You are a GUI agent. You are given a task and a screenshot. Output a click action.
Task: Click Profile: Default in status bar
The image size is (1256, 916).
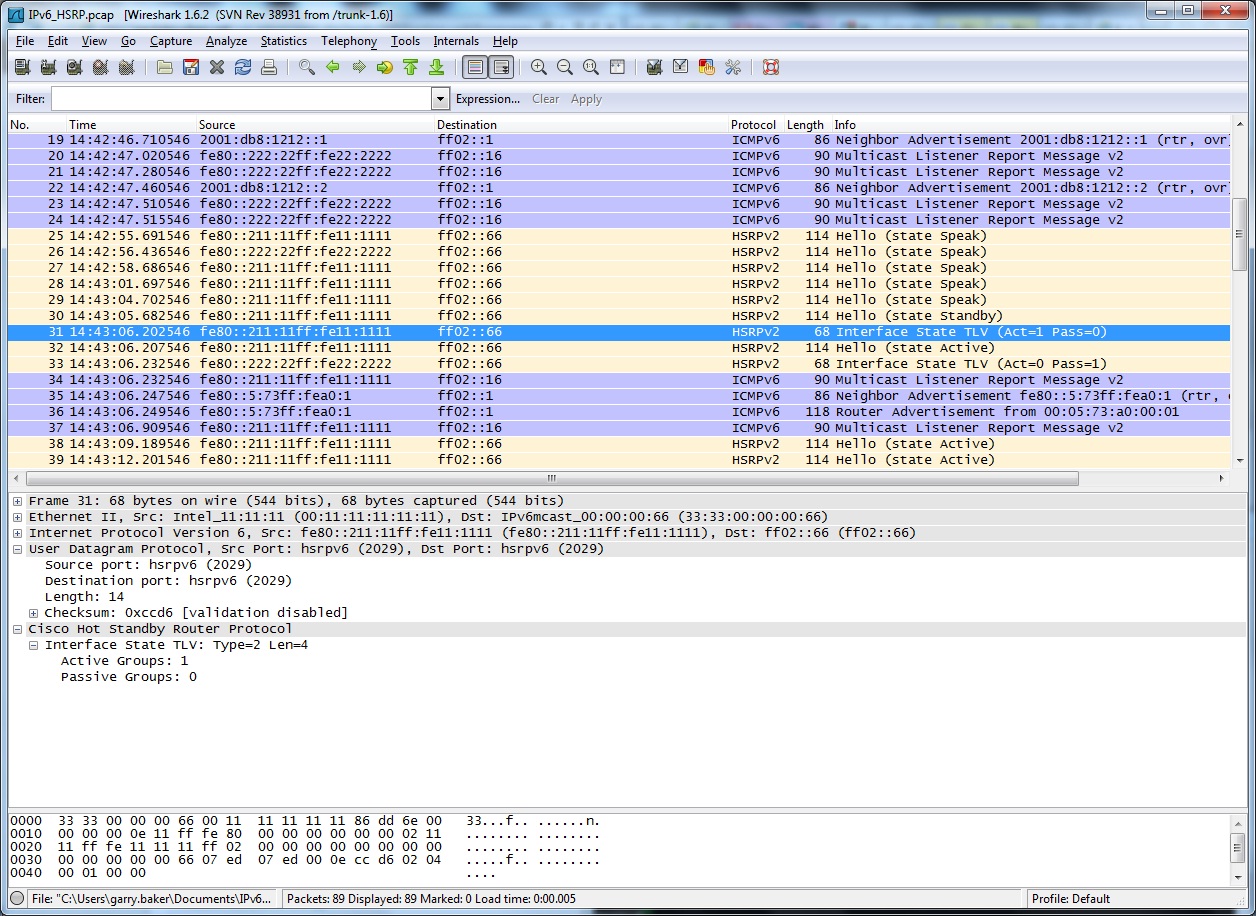pyautogui.click(x=1071, y=899)
